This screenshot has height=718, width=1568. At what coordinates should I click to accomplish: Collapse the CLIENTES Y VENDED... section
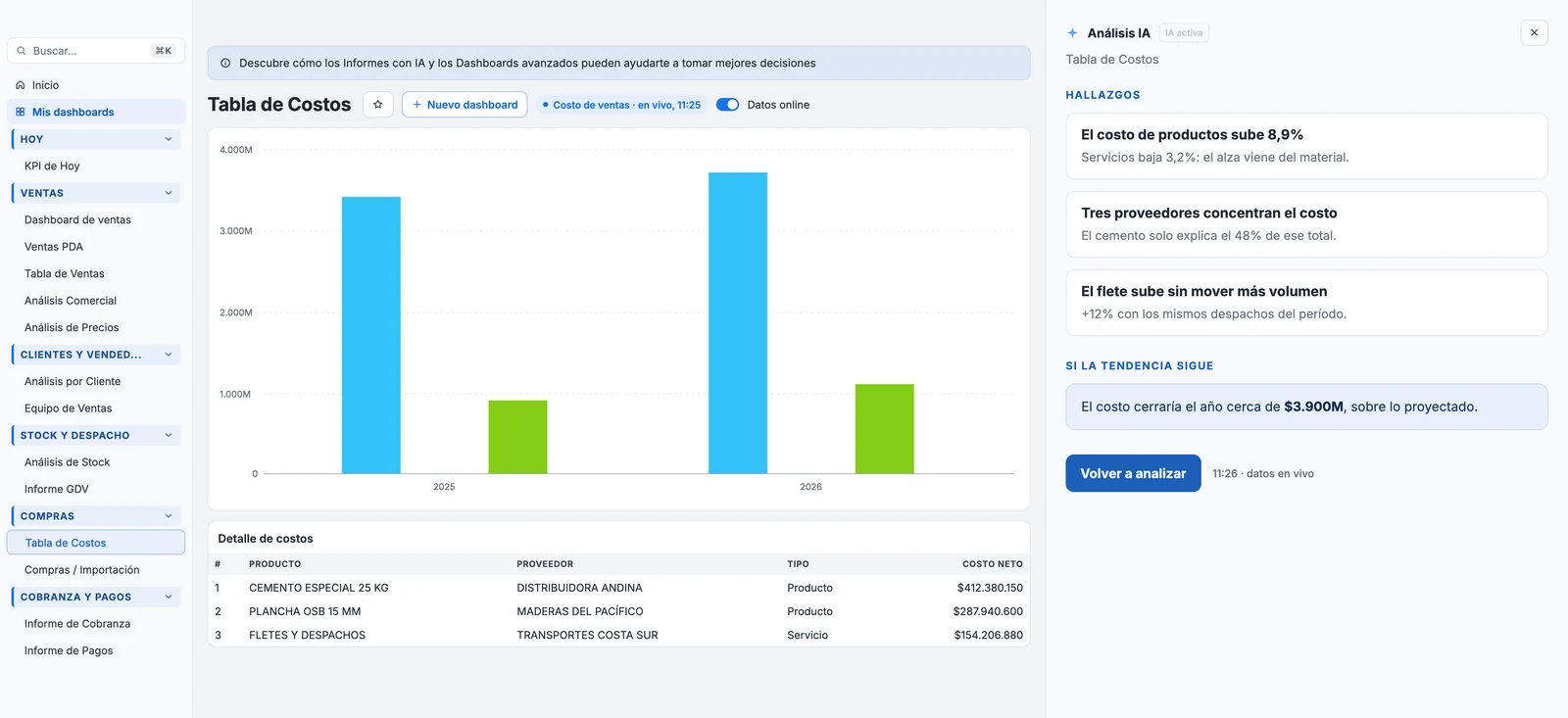169,355
